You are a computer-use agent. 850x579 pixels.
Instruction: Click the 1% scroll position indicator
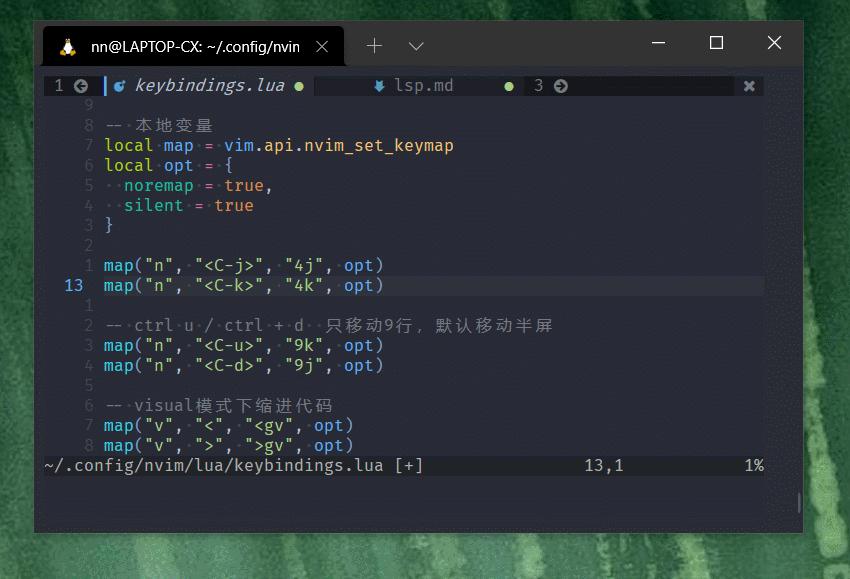point(755,465)
